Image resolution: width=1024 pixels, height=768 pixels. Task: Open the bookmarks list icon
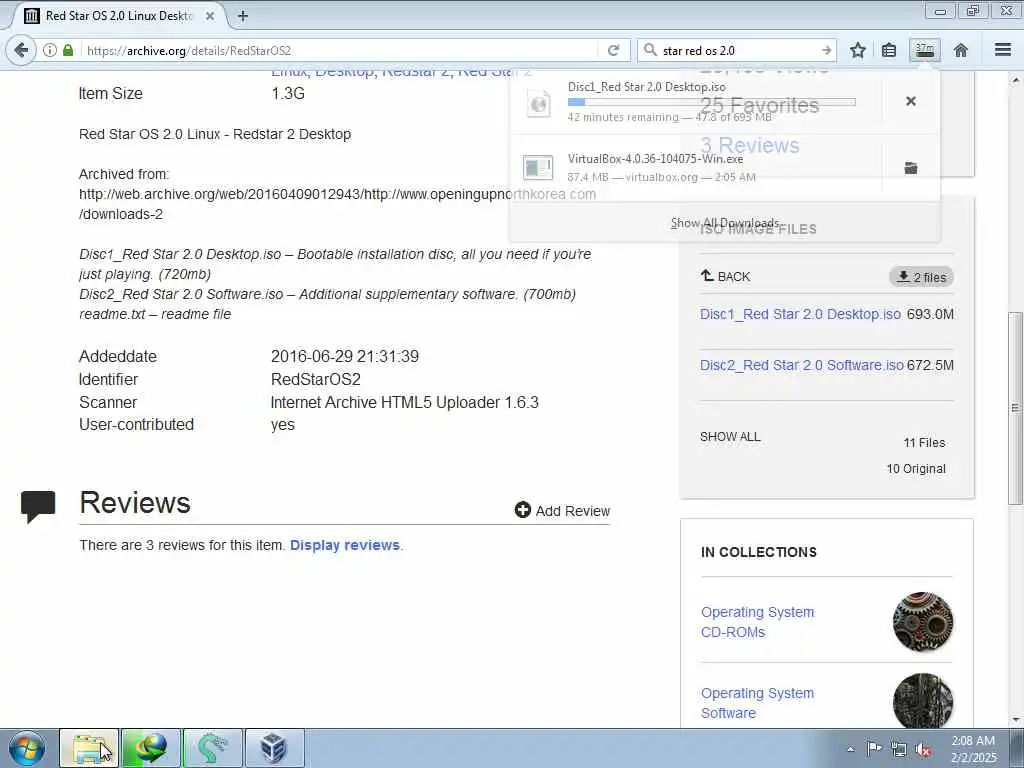(889, 50)
